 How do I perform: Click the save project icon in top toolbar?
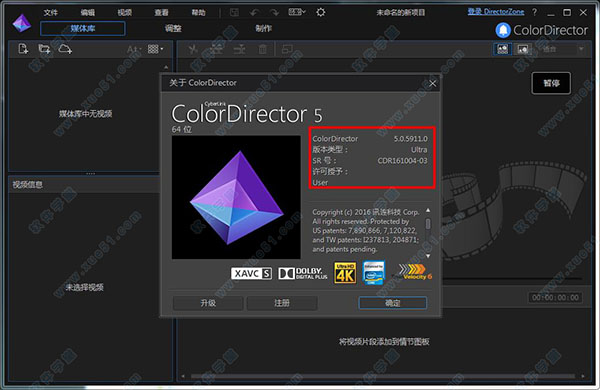pos(234,12)
